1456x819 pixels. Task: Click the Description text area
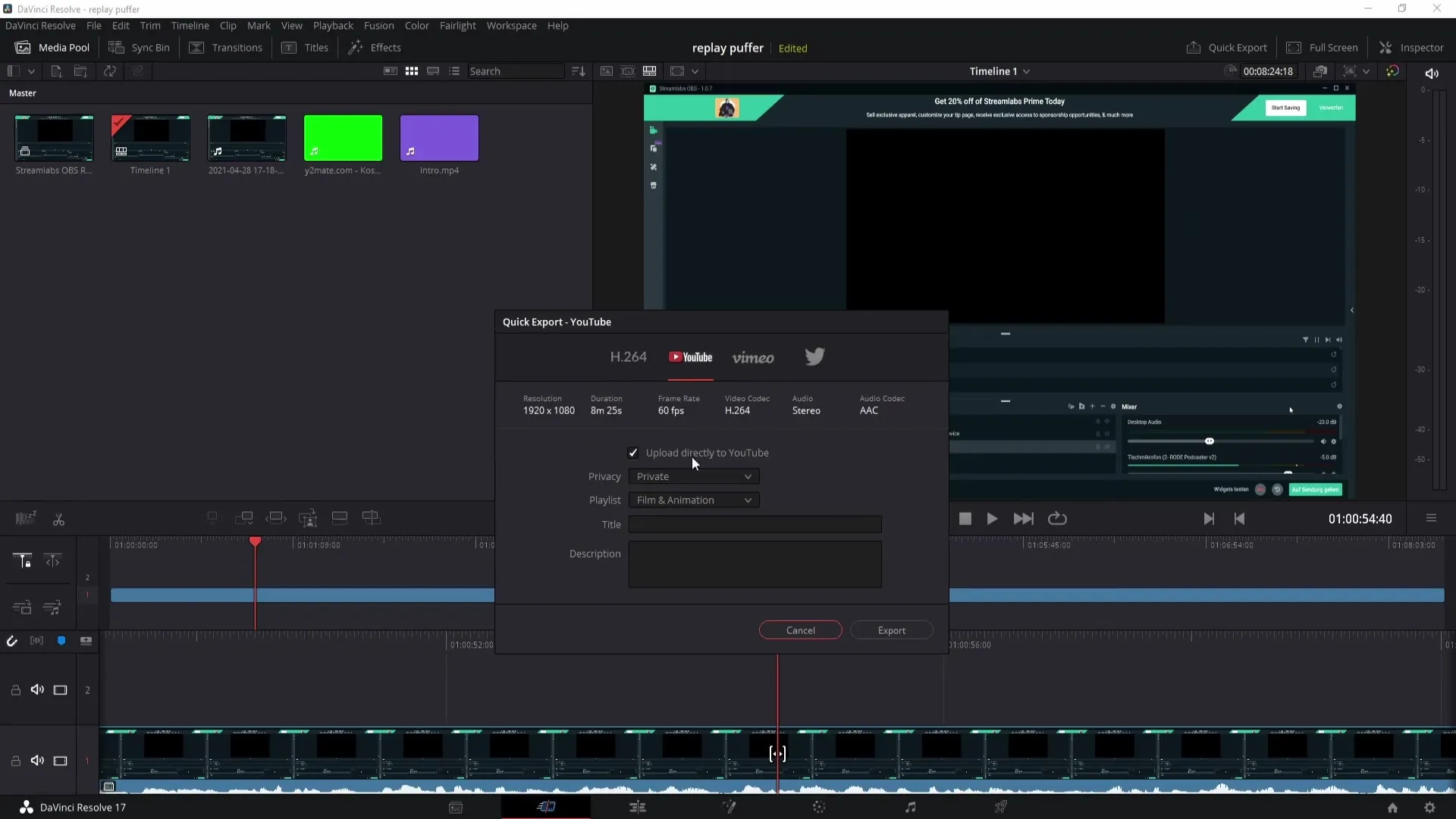(755, 564)
